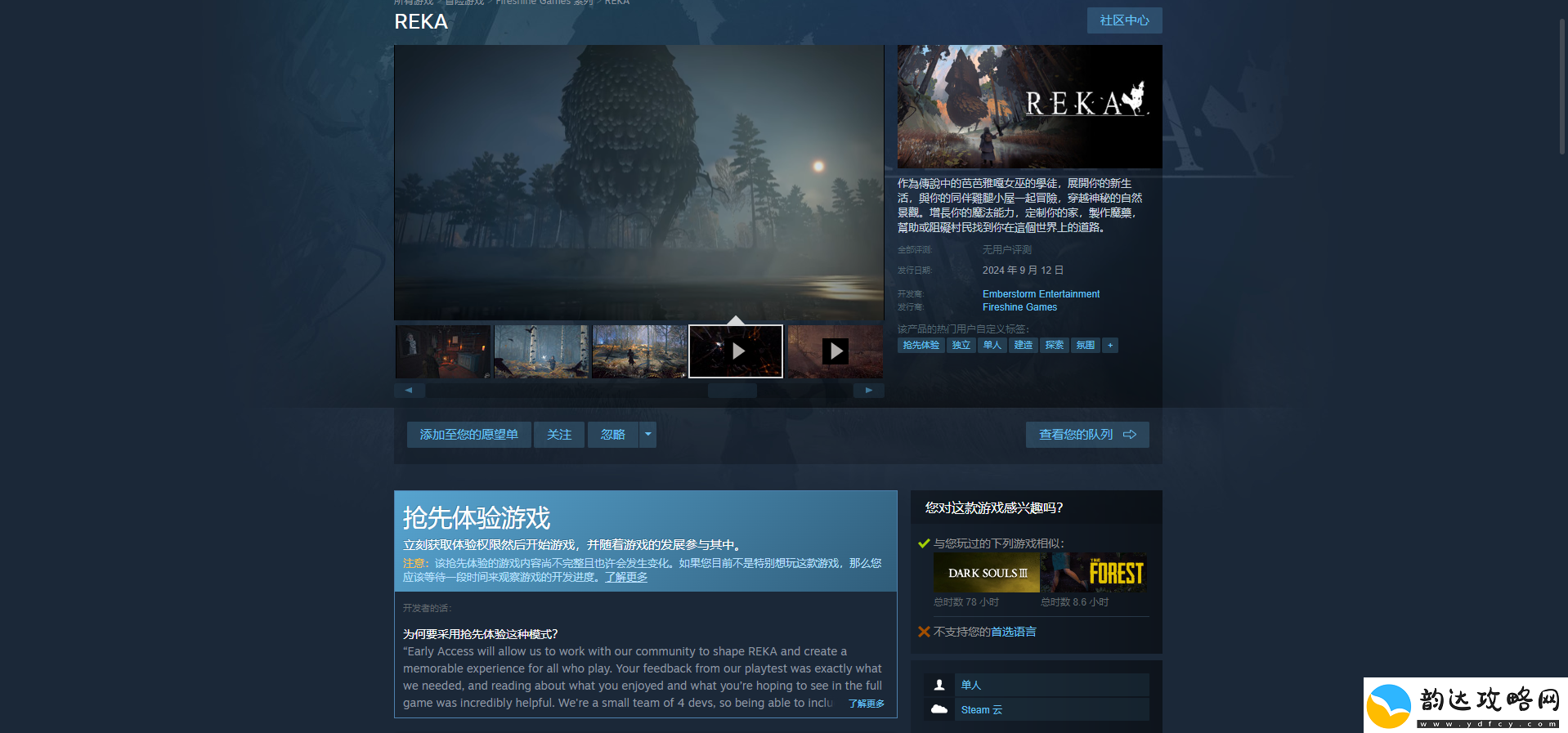Click the queue arrow icon
The image size is (1568, 733).
pyautogui.click(x=1130, y=435)
